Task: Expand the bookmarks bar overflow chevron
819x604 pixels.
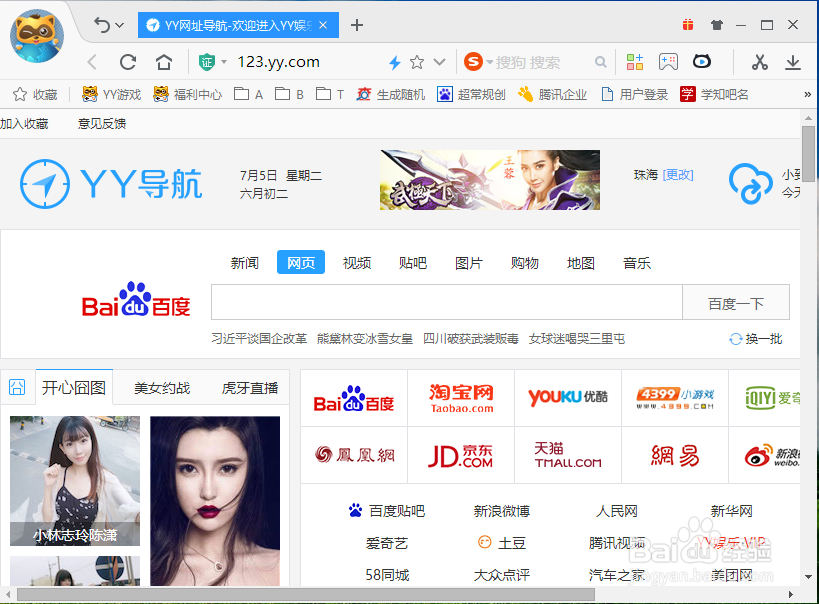Action: pos(808,93)
